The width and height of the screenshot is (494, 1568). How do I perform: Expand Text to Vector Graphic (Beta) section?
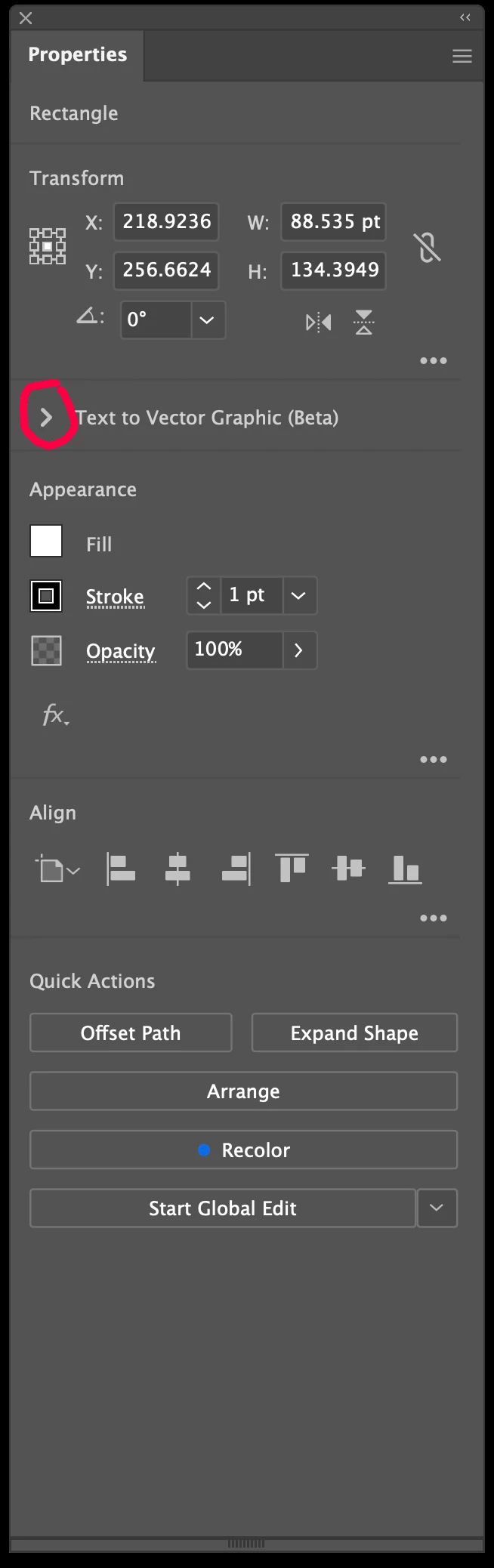pos(46,417)
